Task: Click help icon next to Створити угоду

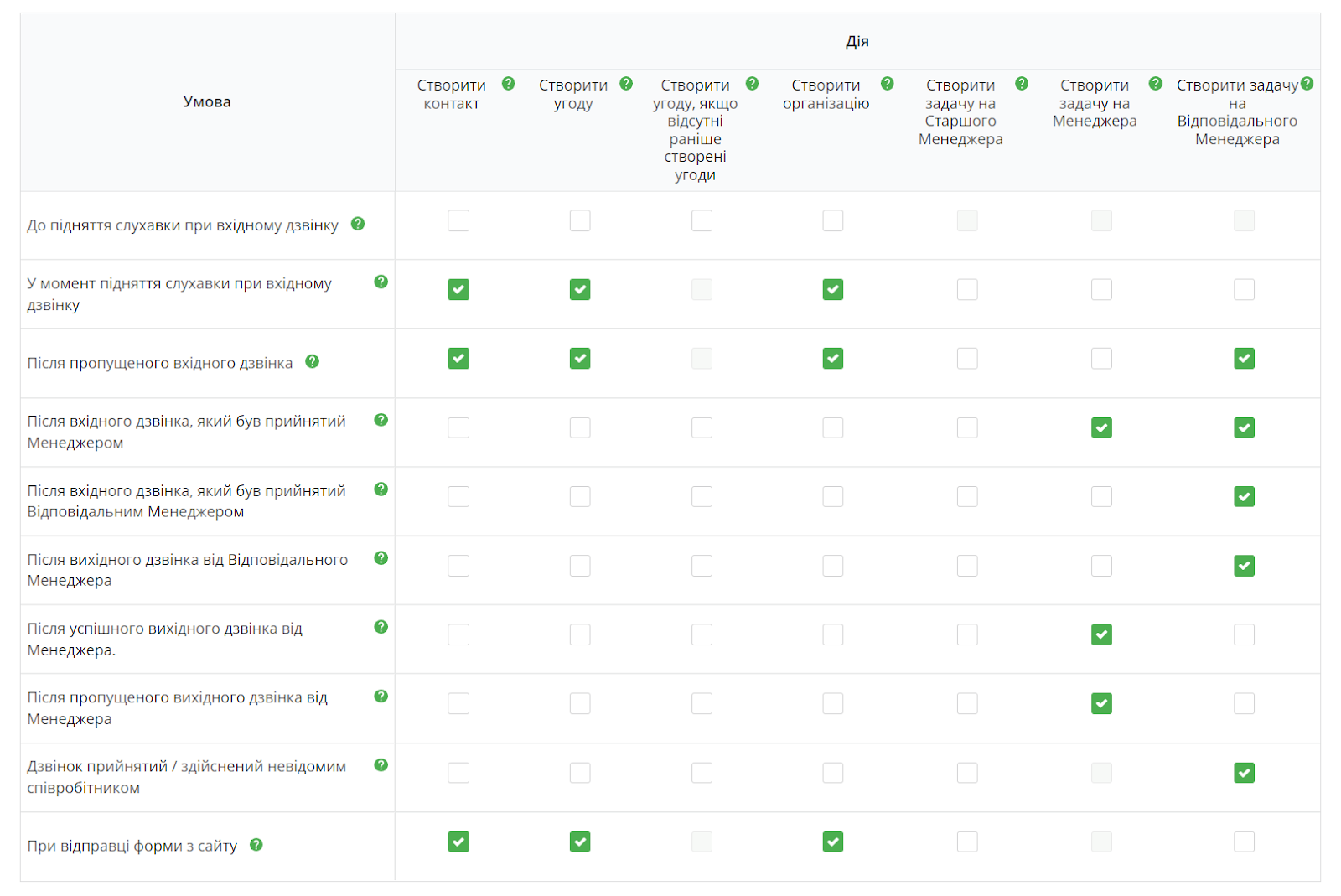Action: point(626,84)
